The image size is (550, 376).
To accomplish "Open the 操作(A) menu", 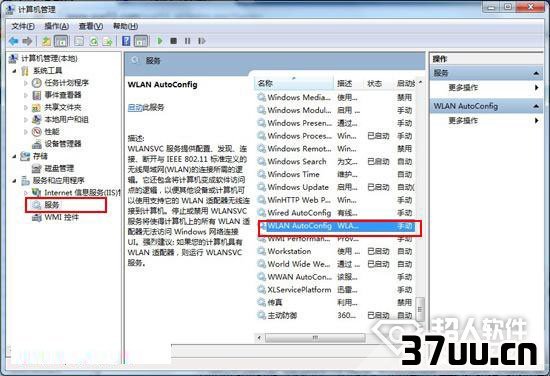I will [56, 26].
